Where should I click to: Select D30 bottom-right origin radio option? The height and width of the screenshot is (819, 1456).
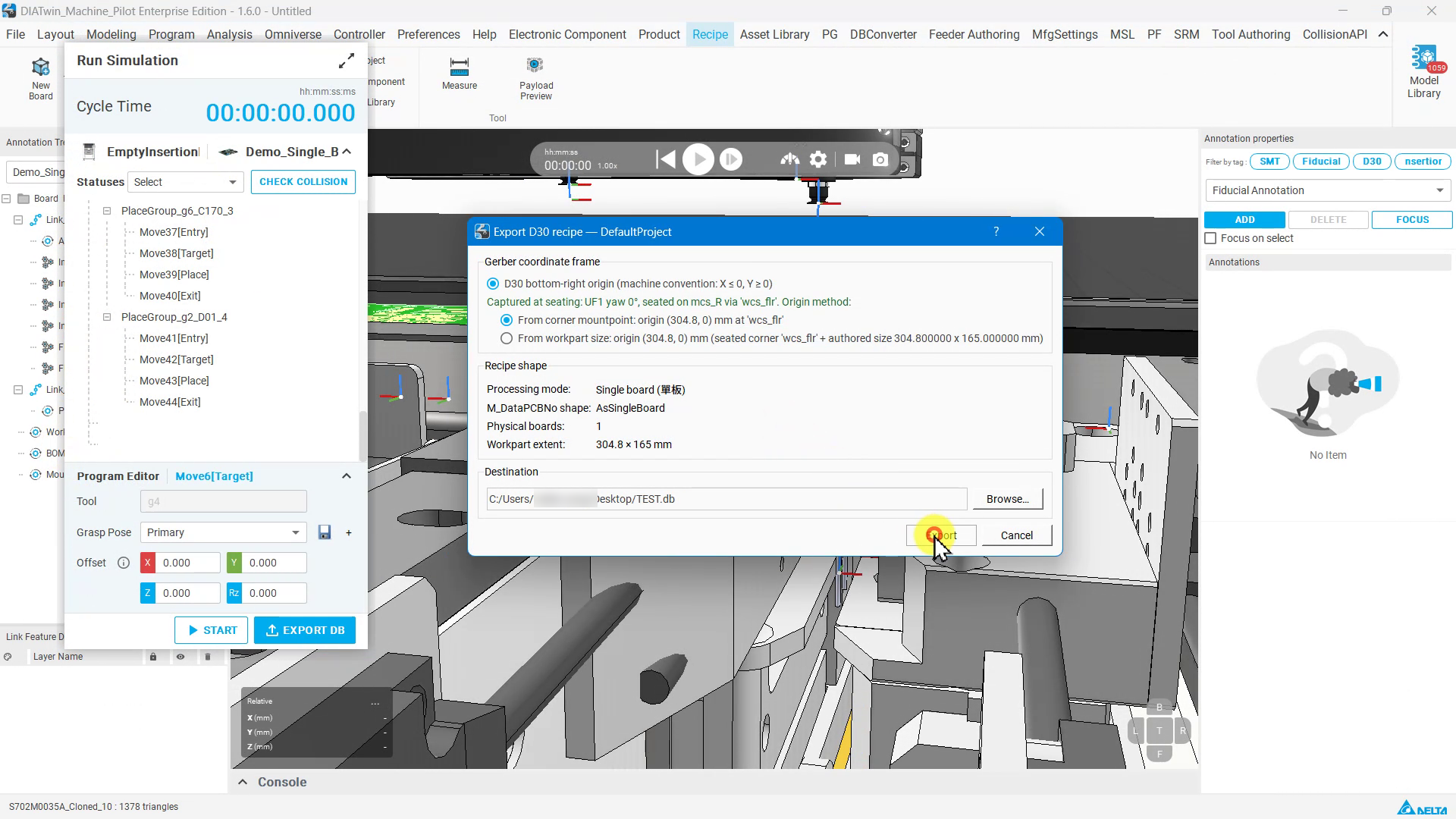pos(493,284)
